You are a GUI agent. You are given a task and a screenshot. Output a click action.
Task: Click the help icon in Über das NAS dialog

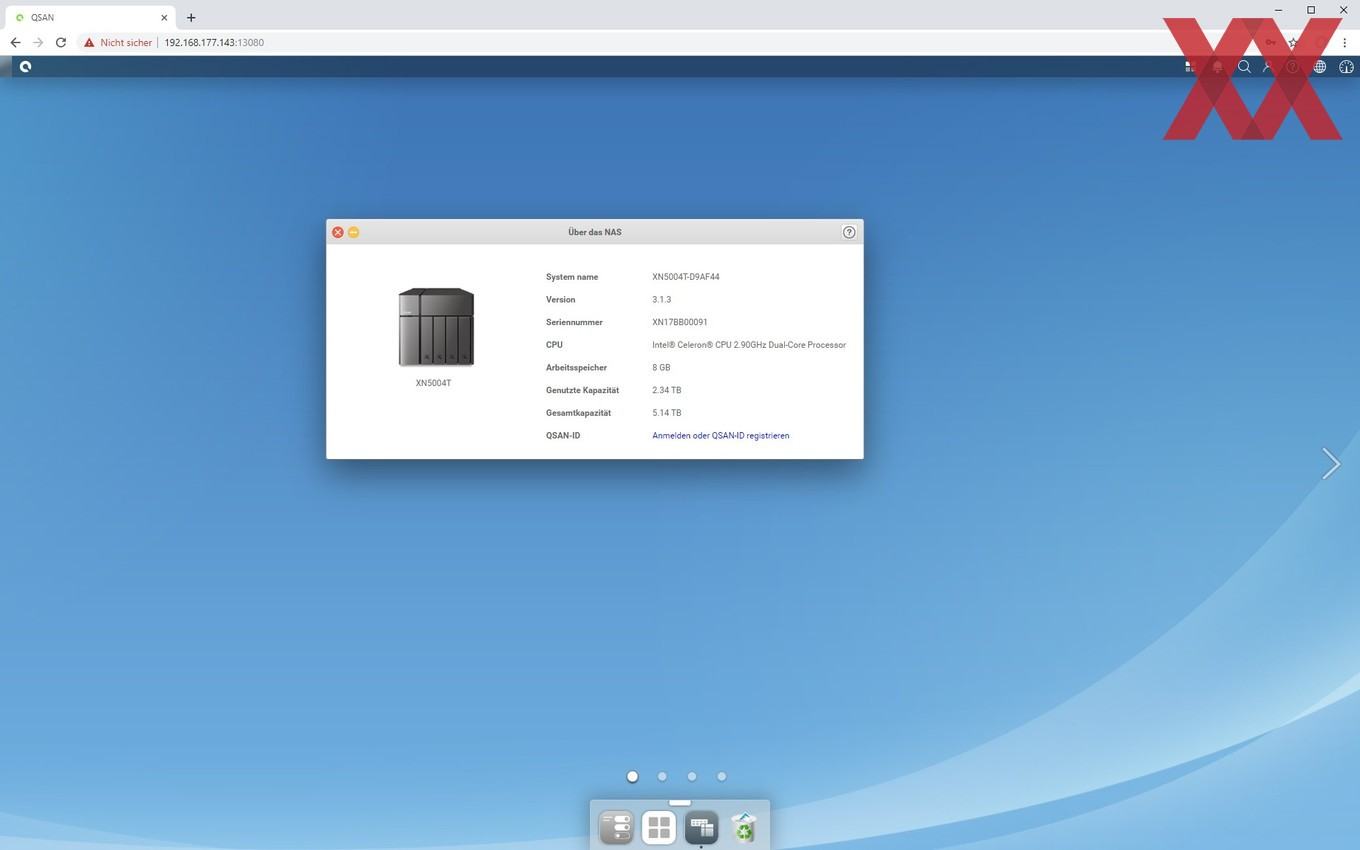849,232
